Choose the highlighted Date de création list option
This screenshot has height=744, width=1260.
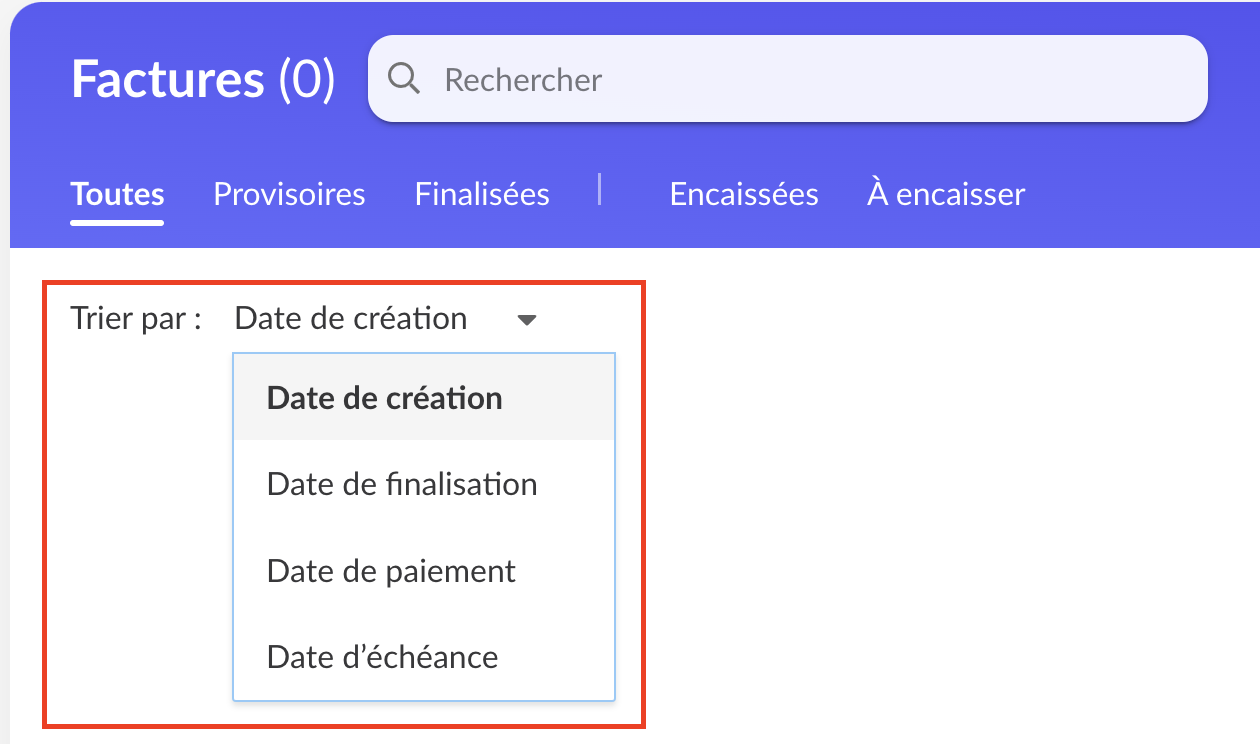(x=424, y=397)
